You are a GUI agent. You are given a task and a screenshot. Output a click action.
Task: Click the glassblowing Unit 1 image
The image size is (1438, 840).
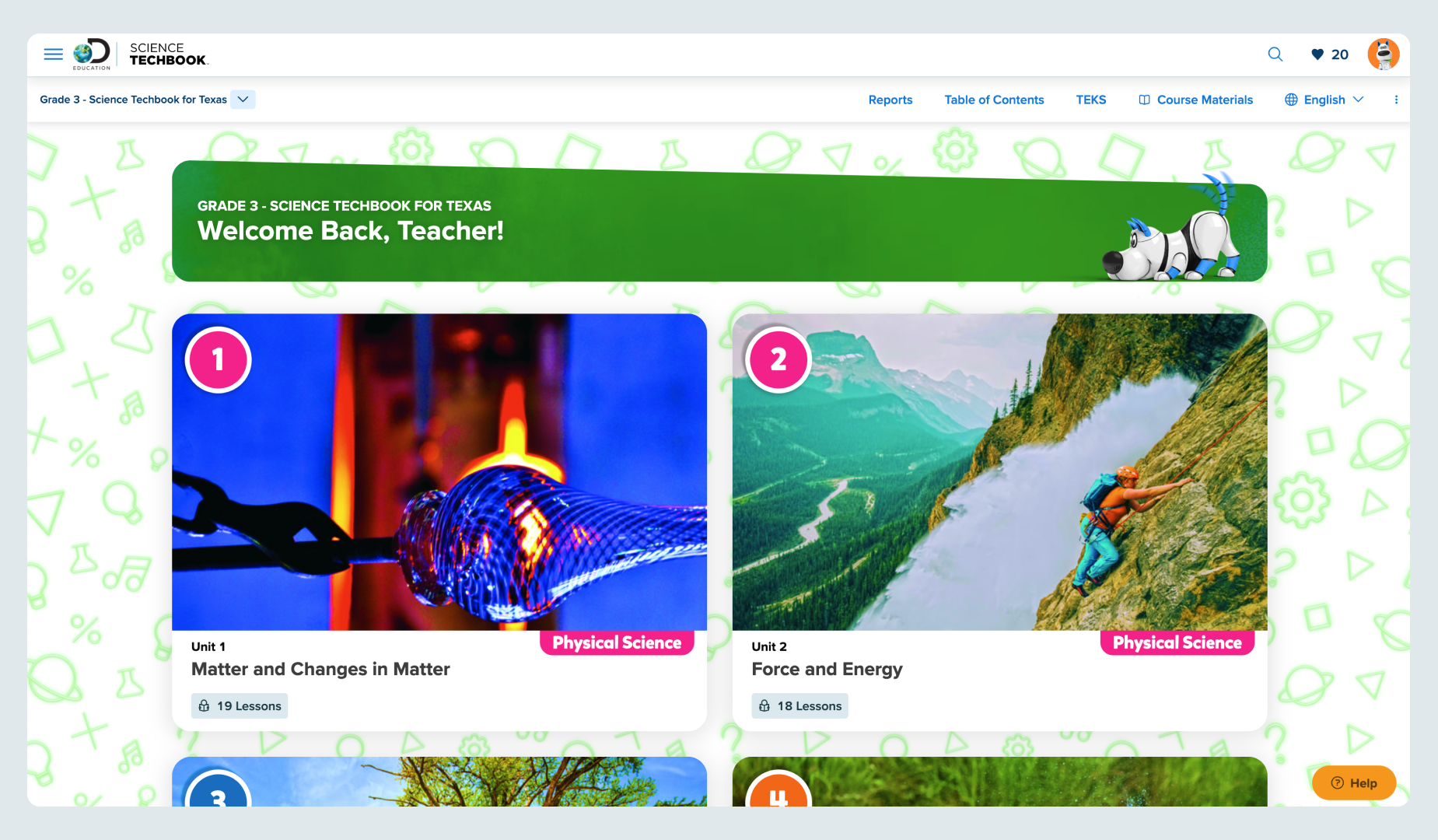point(439,472)
